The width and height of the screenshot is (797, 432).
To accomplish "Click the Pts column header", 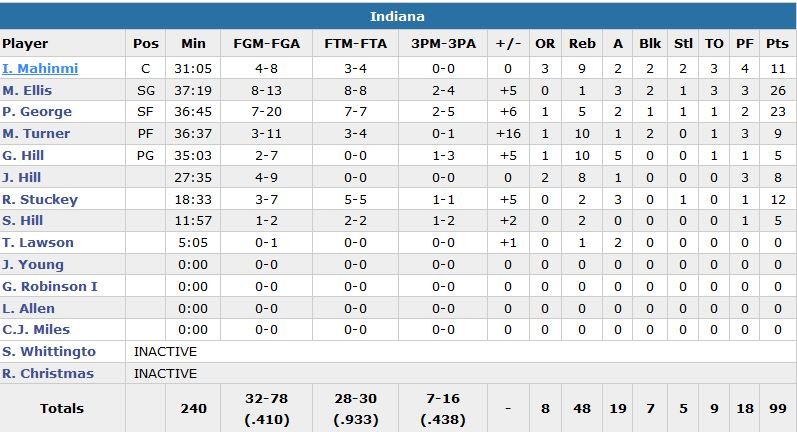I will [776, 44].
